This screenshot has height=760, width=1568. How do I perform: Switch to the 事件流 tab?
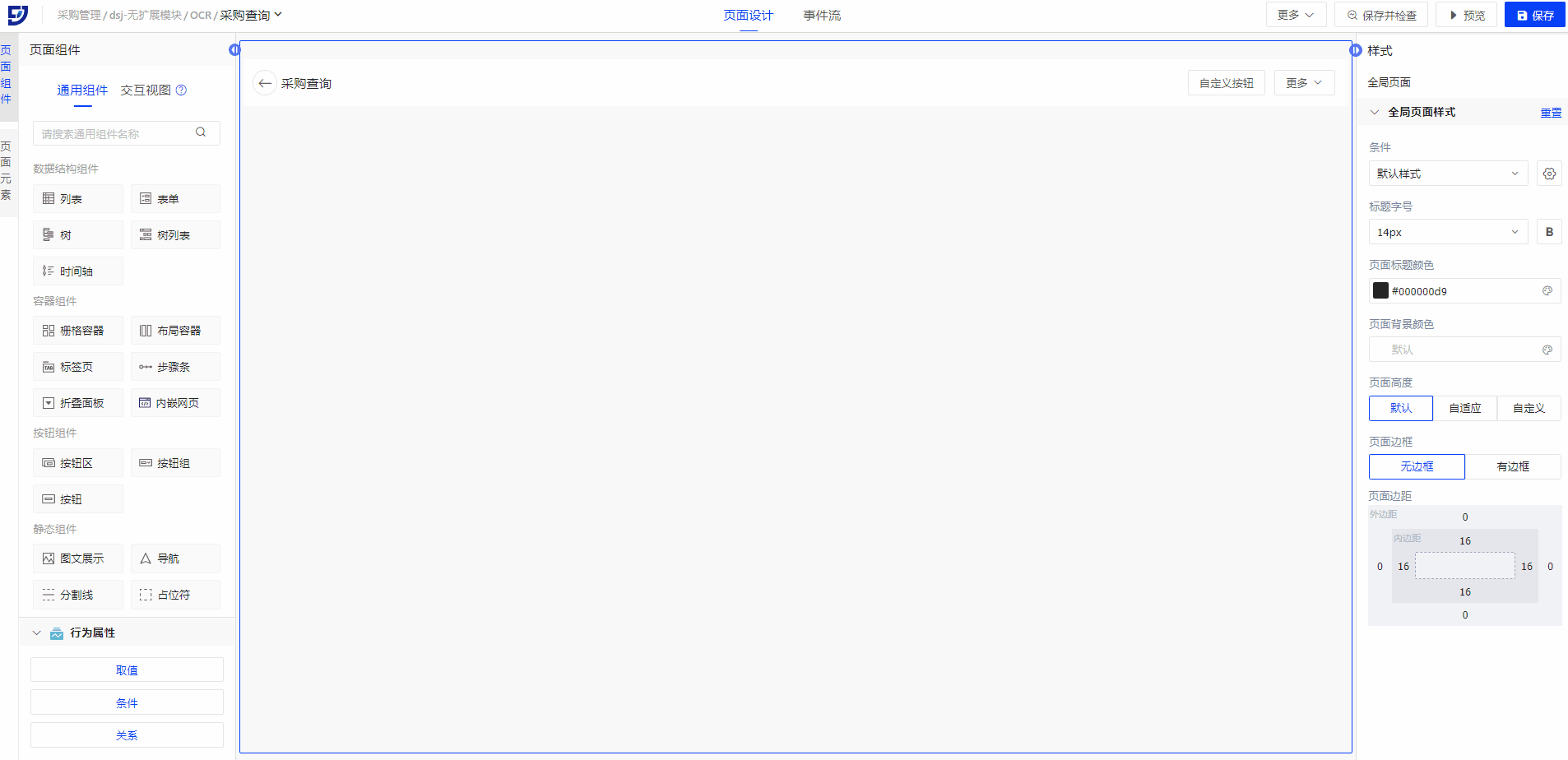point(822,16)
